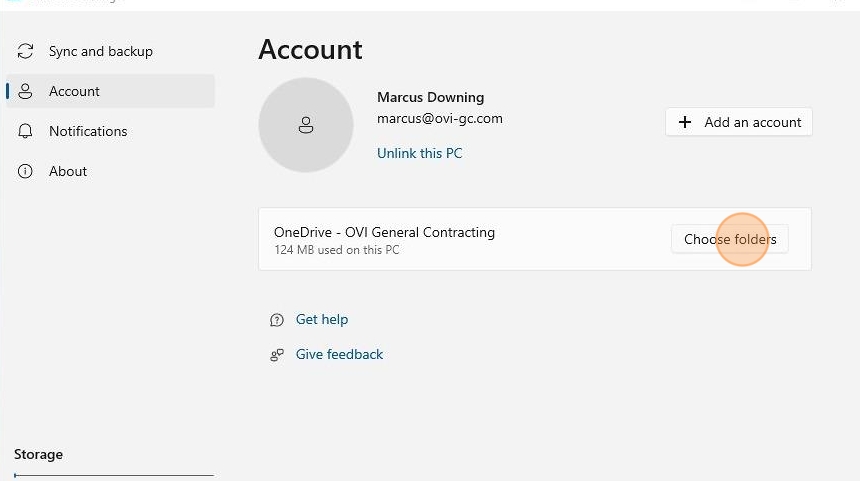Click the Storage usage progress bar
The width and height of the screenshot is (860, 481).
[x=114, y=475]
